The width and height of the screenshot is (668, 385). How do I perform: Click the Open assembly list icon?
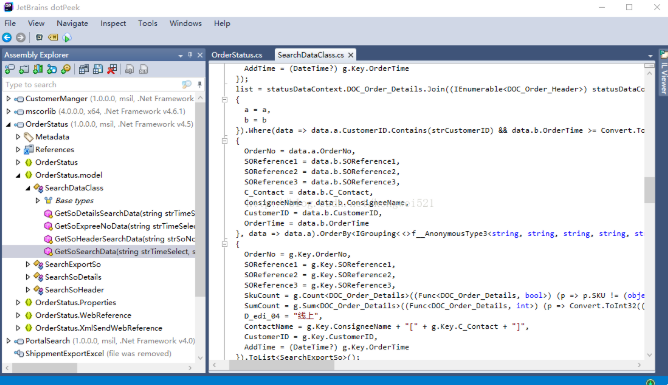84,69
